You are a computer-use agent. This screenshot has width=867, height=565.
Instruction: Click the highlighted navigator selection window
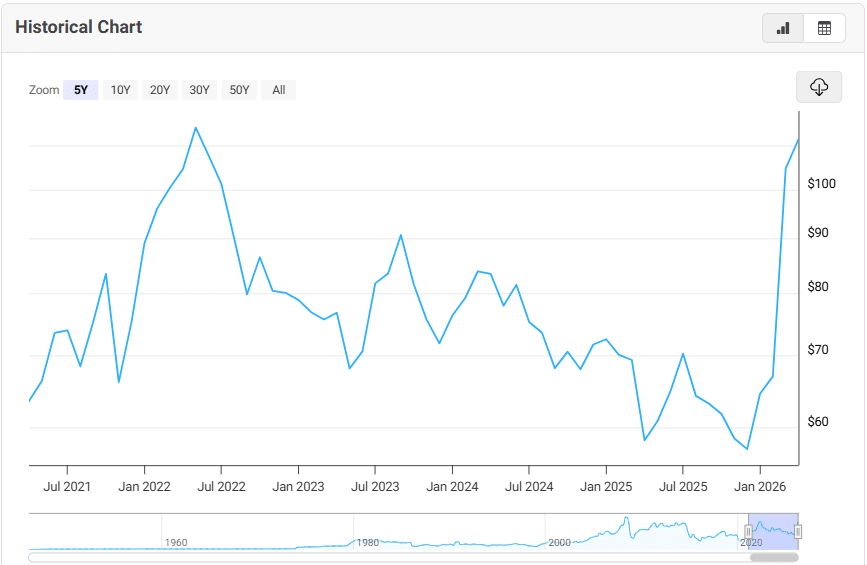[773, 530]
